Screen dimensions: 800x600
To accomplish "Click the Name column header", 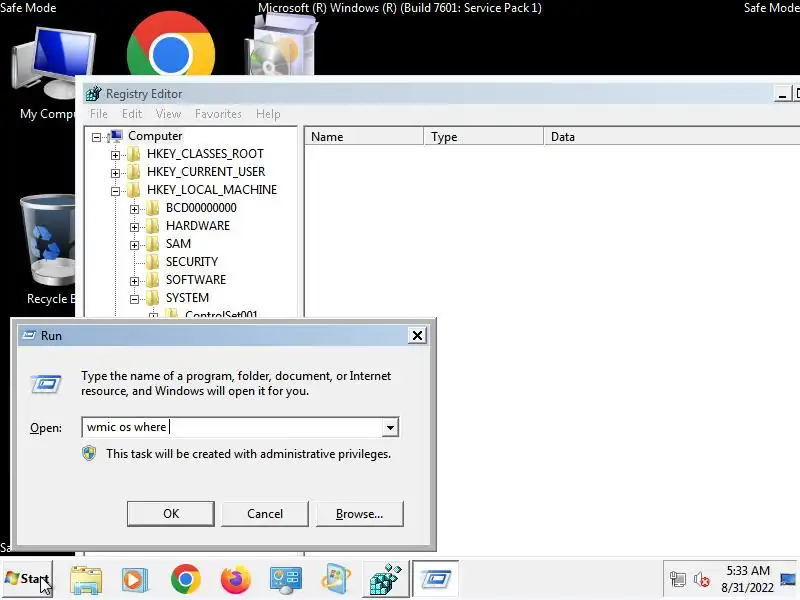I will tap(364, 136).
